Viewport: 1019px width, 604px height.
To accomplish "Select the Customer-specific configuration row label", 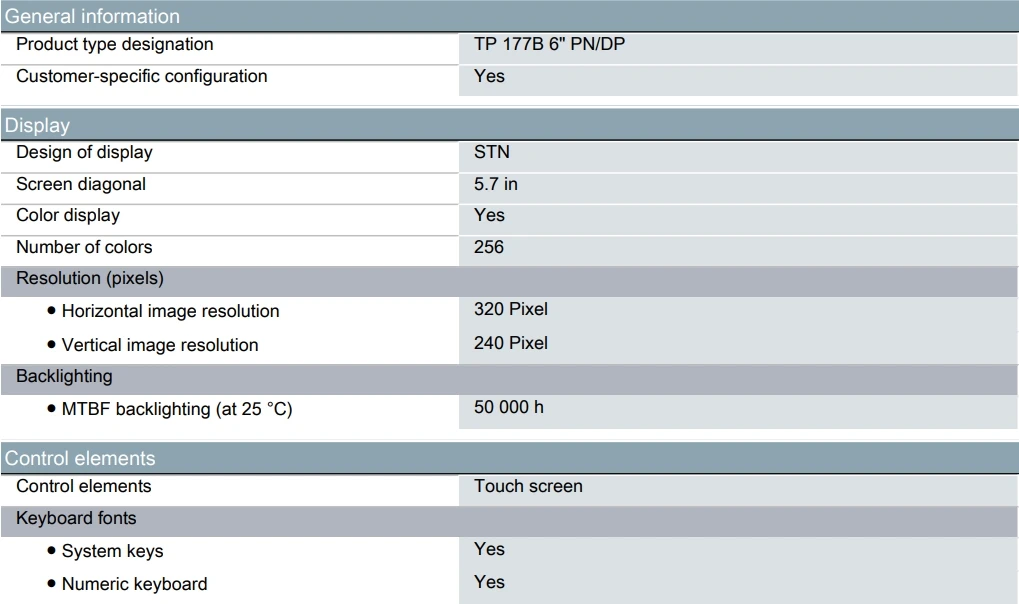I will click(x=141, y=76).
